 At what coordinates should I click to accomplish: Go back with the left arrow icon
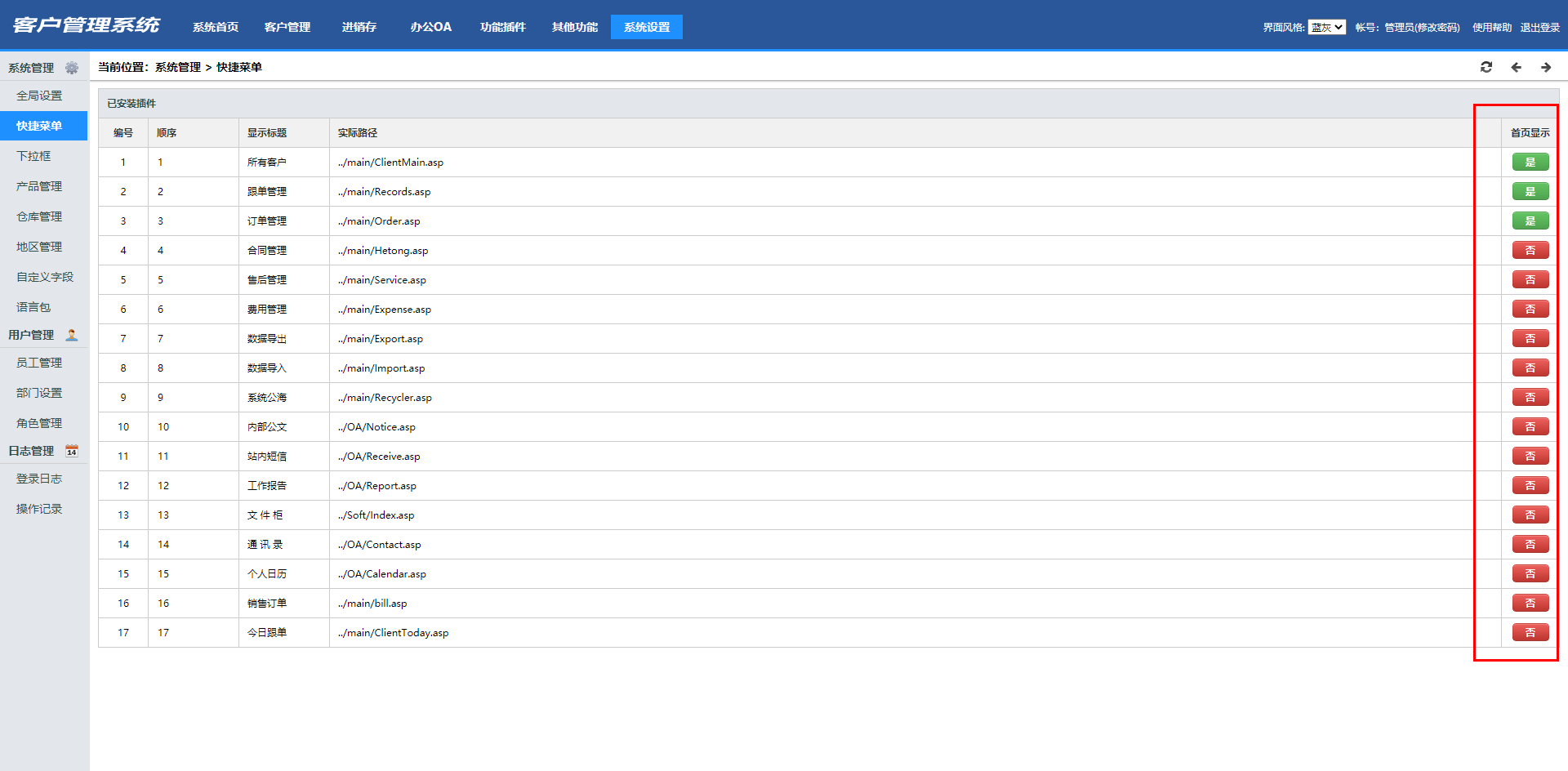coord(1517,67)
